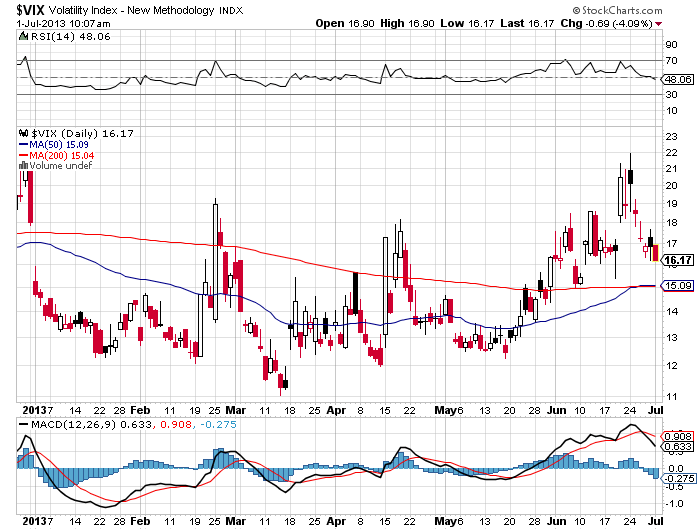Click the 0.908 MACD axis tag
The height and width of the screenshot is (530, 700).
(x=678, y=436)
